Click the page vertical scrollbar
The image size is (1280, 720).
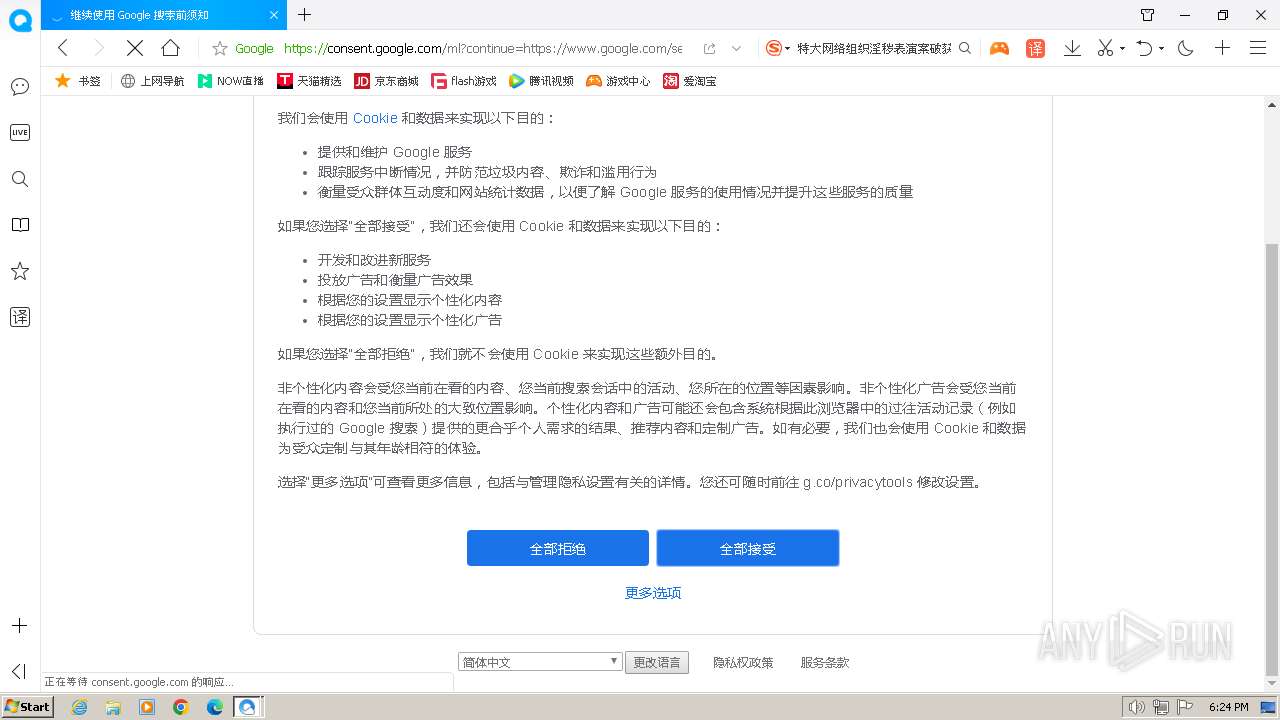coord(1271,458)
